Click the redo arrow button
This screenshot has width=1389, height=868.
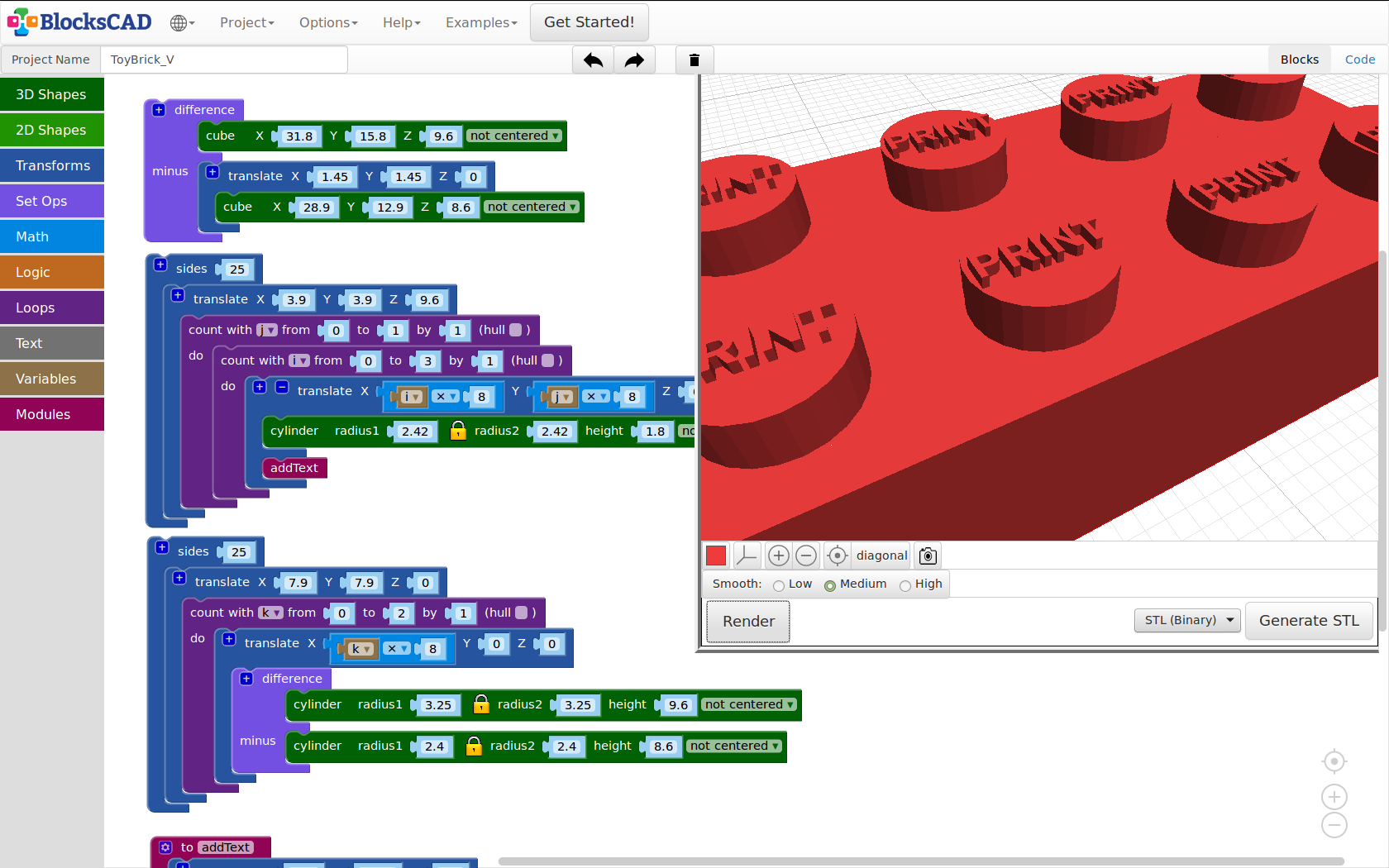click(634, 60)
